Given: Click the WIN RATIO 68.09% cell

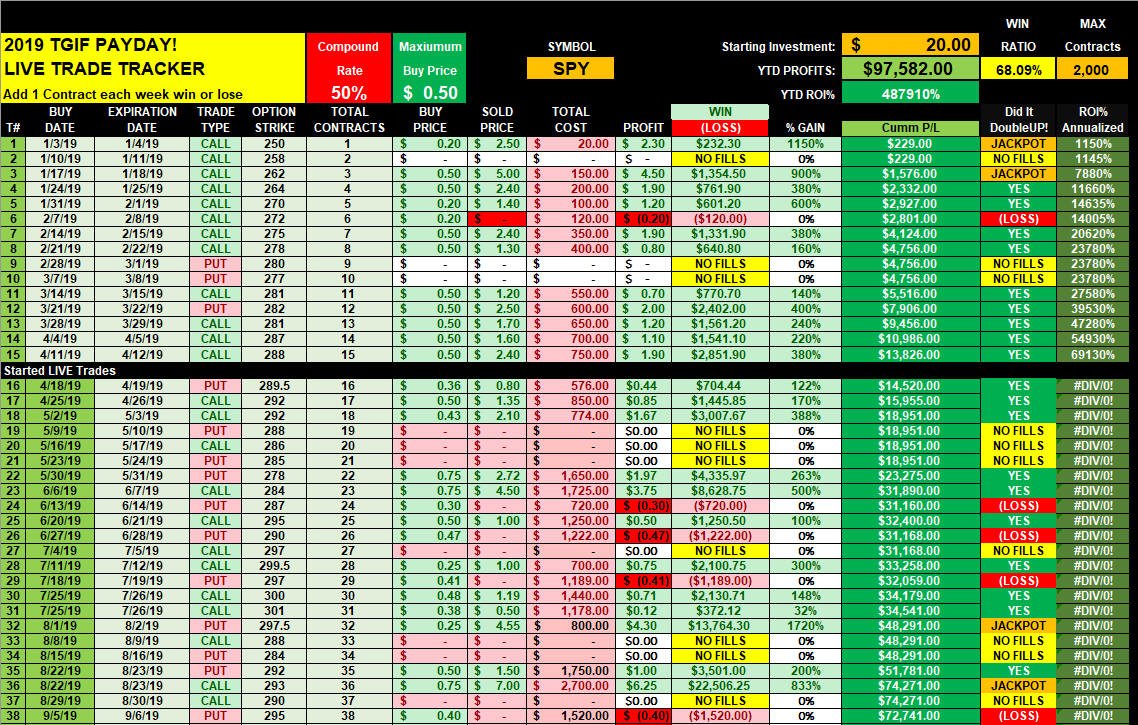Looking at the screenshot, I should [x=1018, y=70].
